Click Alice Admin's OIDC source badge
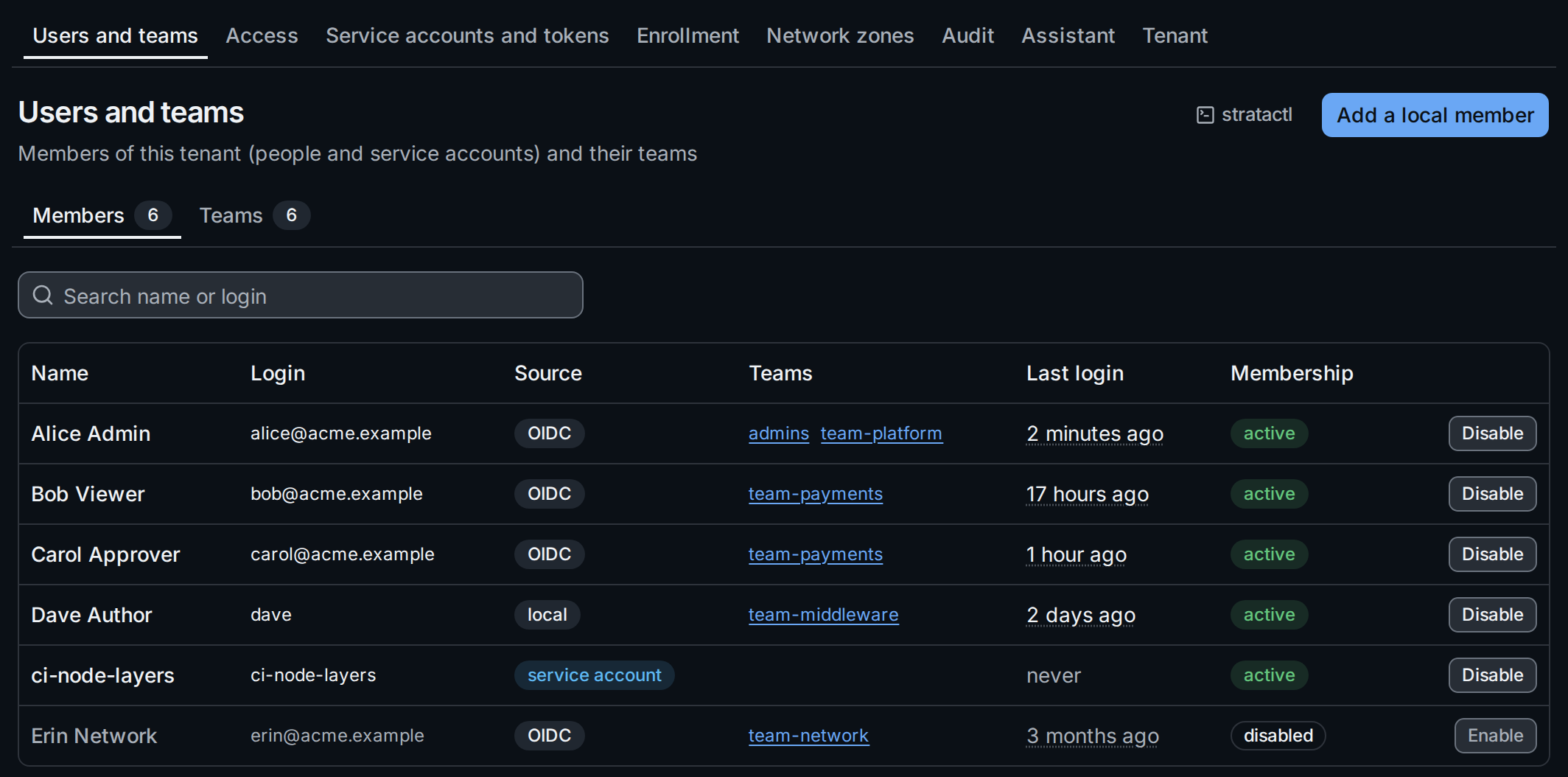The height and width of the screenshot is (777, 1568). tap(550, 433)
